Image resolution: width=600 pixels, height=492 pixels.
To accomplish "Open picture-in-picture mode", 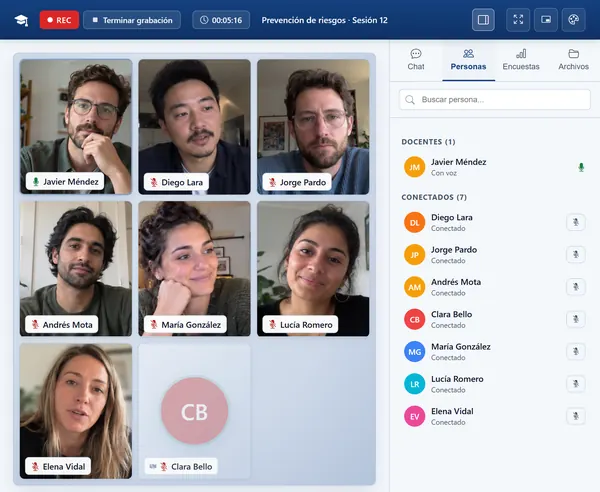I will tap(546, 20).
